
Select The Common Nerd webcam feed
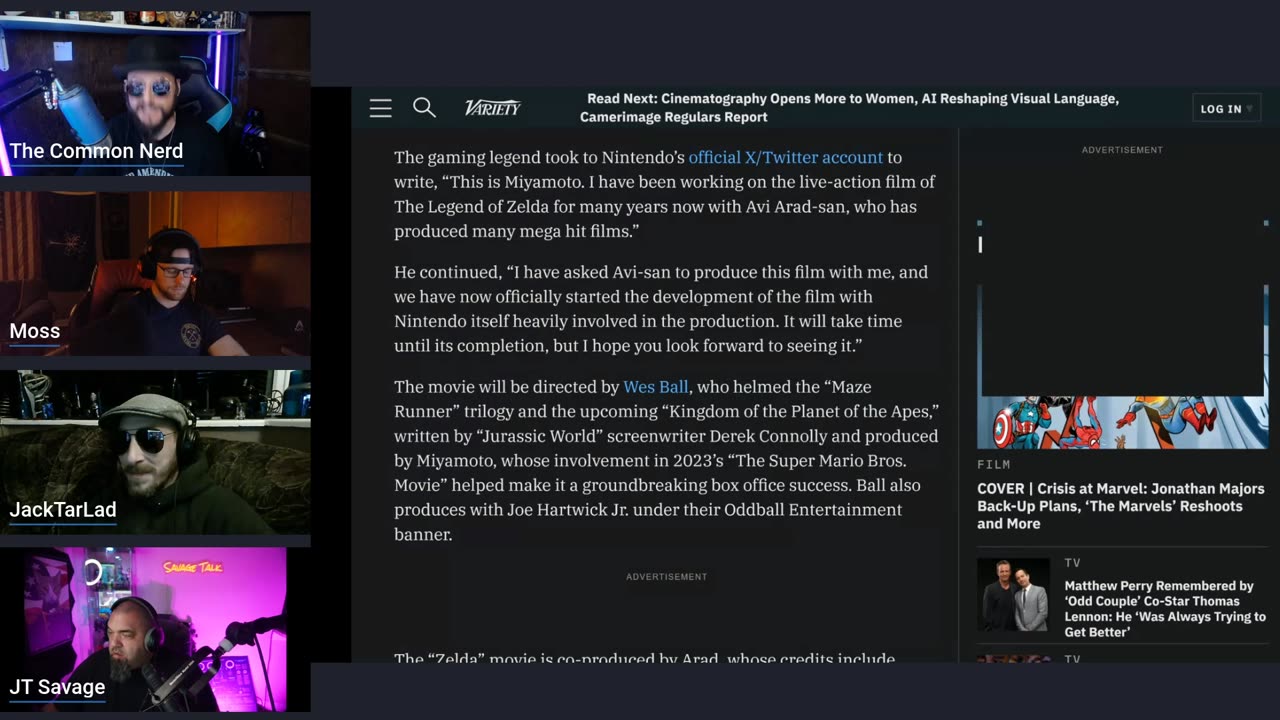pyautogui.click(x=155, y=94)
